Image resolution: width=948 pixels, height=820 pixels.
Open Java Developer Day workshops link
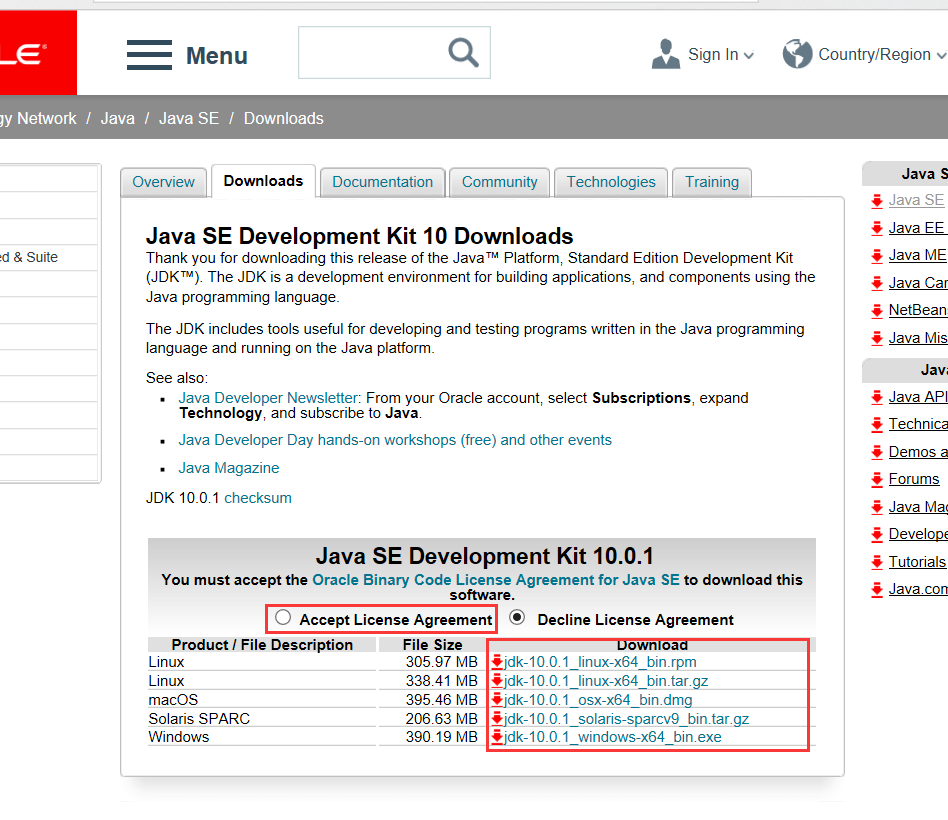tap(395, 440)
